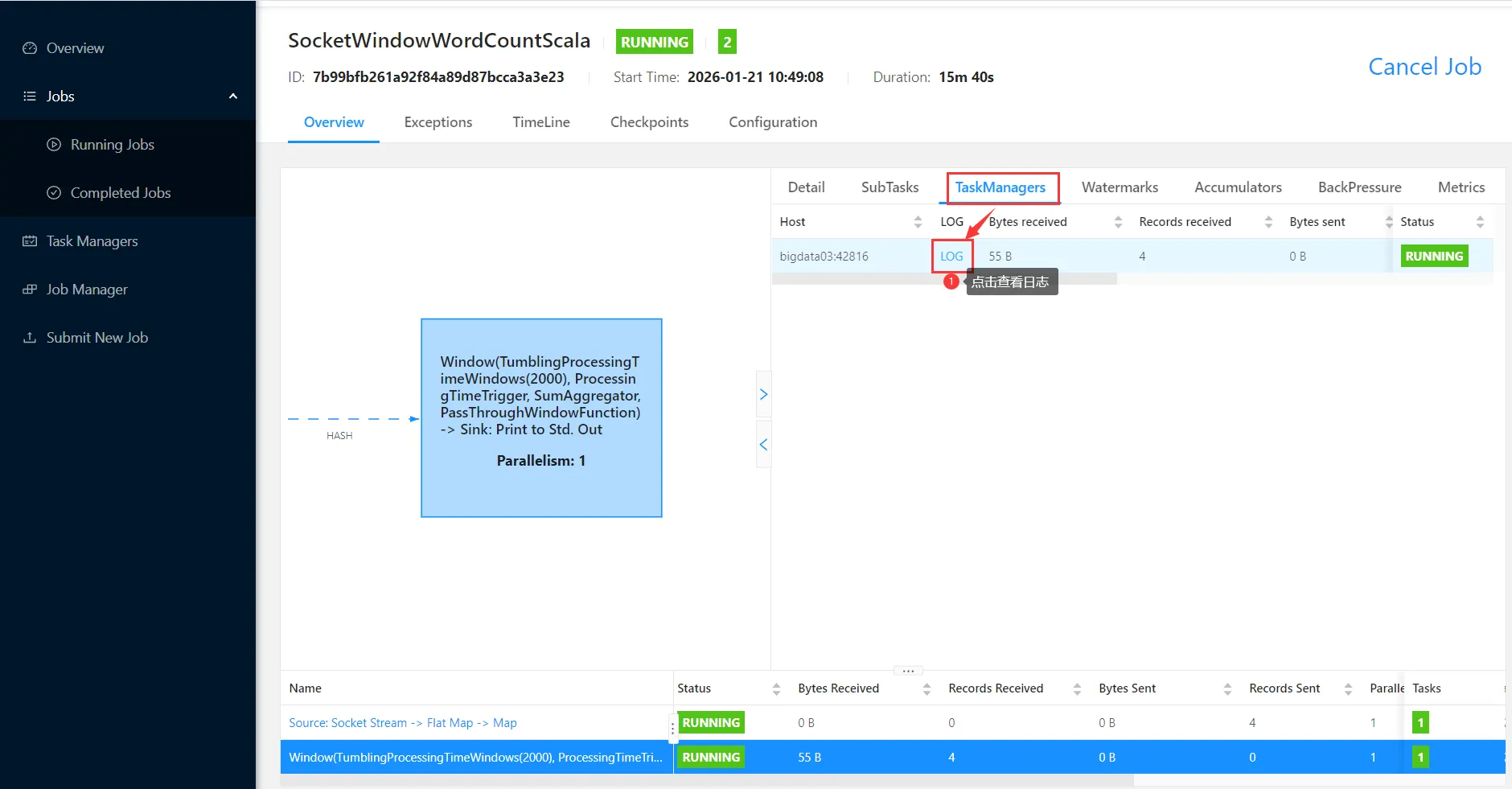Sort TaskManagers table by Bytes sent
The height and width of the screenshot is (789, 1512).
1388,222
